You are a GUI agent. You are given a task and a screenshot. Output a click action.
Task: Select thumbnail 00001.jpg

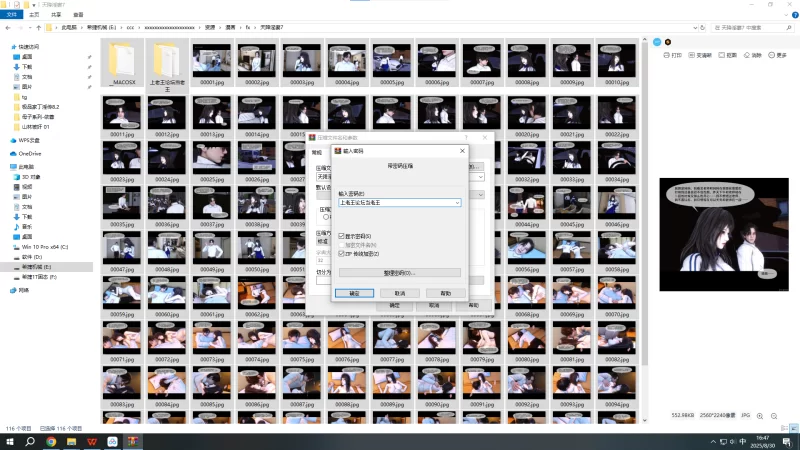pyautogui.click(x=212, y=64)
